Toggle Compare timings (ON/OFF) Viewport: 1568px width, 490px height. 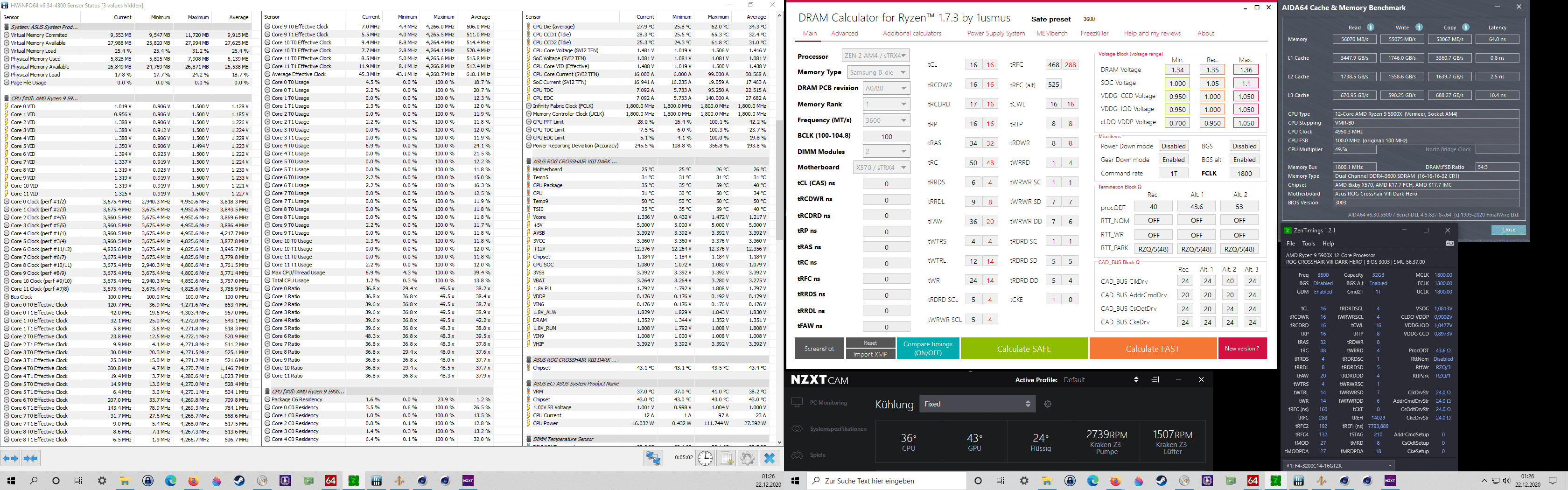[x=928, y=349]
